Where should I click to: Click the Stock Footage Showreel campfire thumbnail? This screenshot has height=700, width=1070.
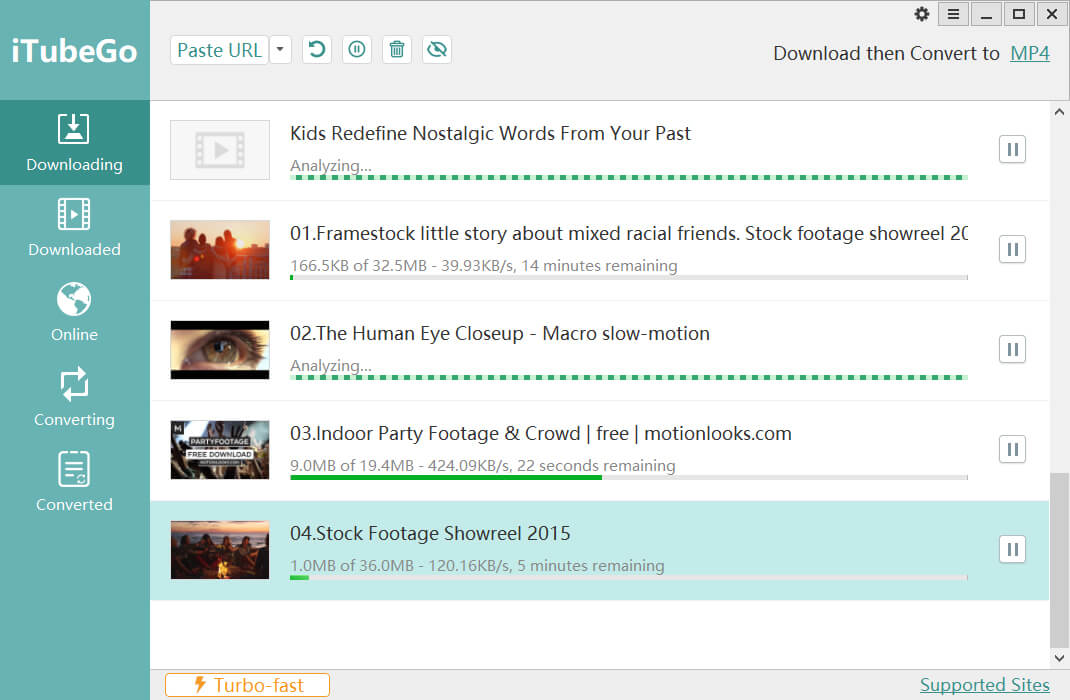coord(220,550)
